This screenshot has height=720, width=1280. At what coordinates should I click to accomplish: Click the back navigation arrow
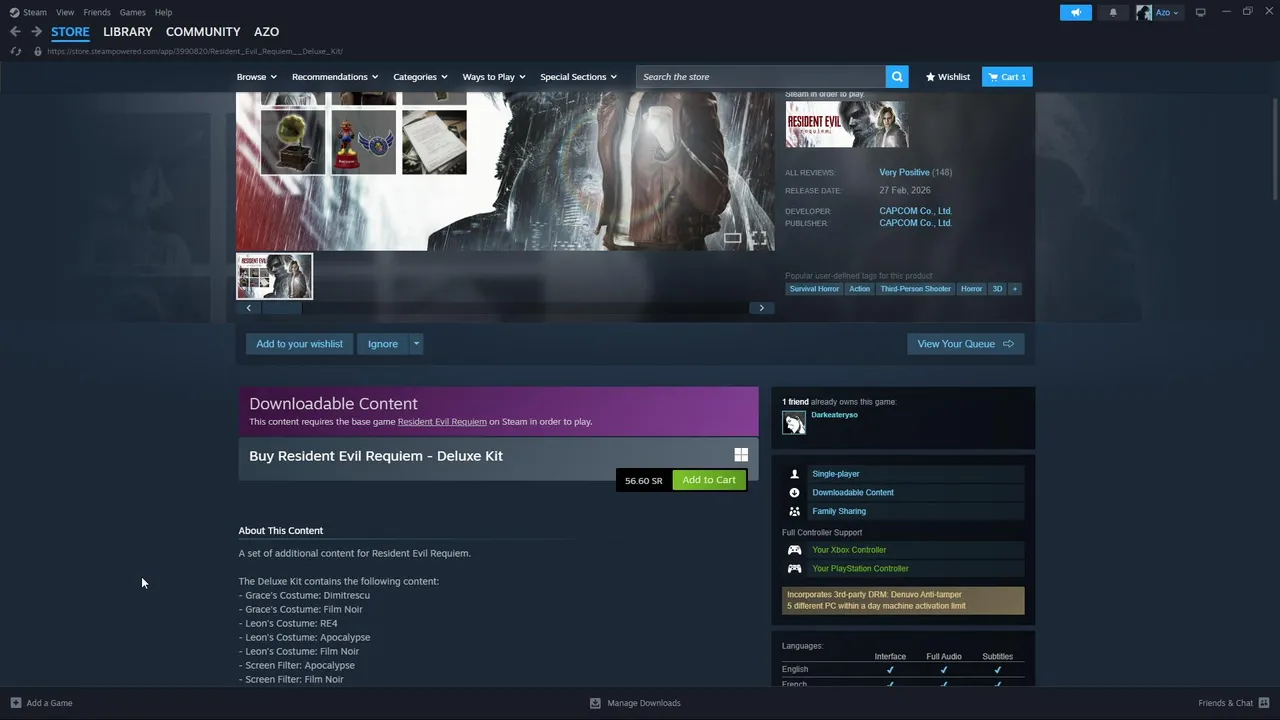(15, 32)
